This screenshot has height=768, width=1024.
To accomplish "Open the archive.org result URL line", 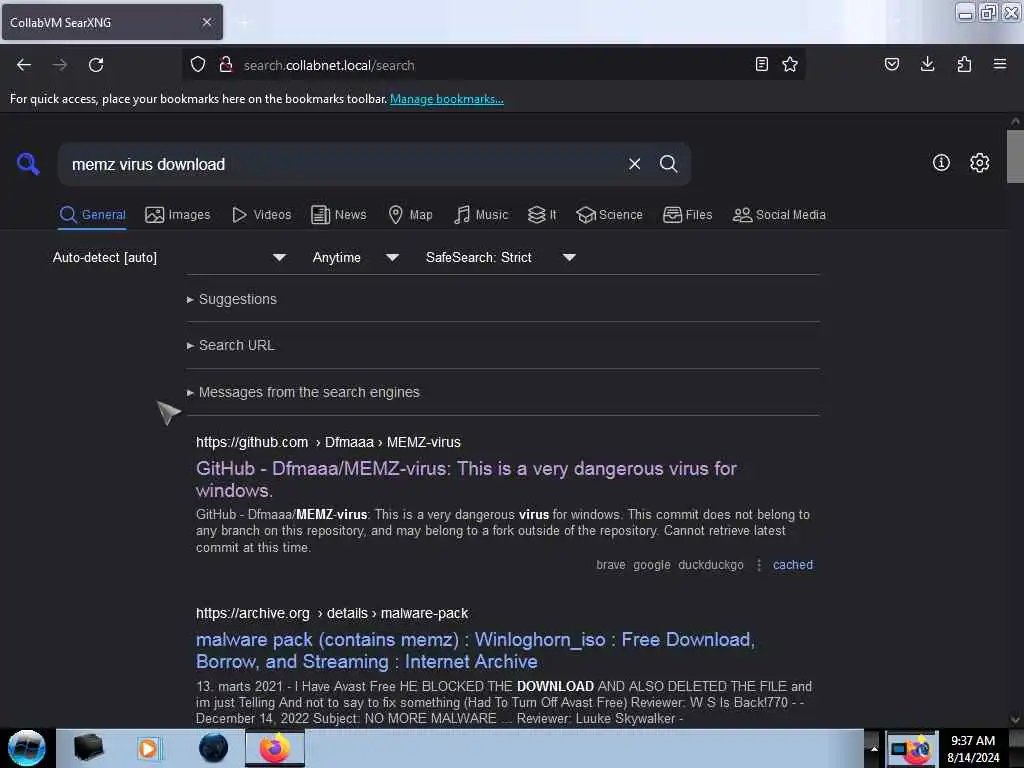I will point(332,613).
